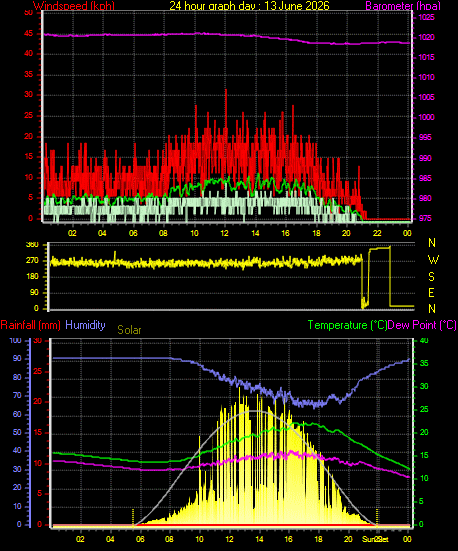Click the N compass label beside 360 degrees
Screen dimensions: 458x551
pos(432,242)
